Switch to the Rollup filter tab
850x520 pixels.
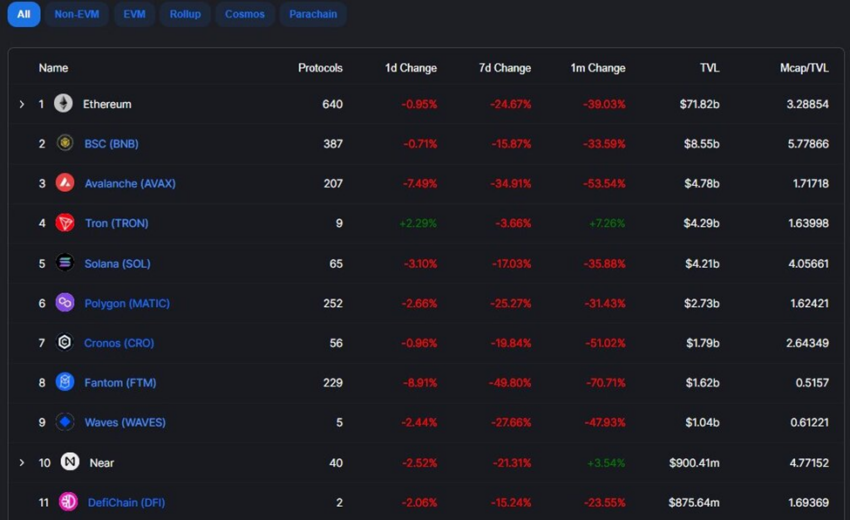[x=185, y=14]
